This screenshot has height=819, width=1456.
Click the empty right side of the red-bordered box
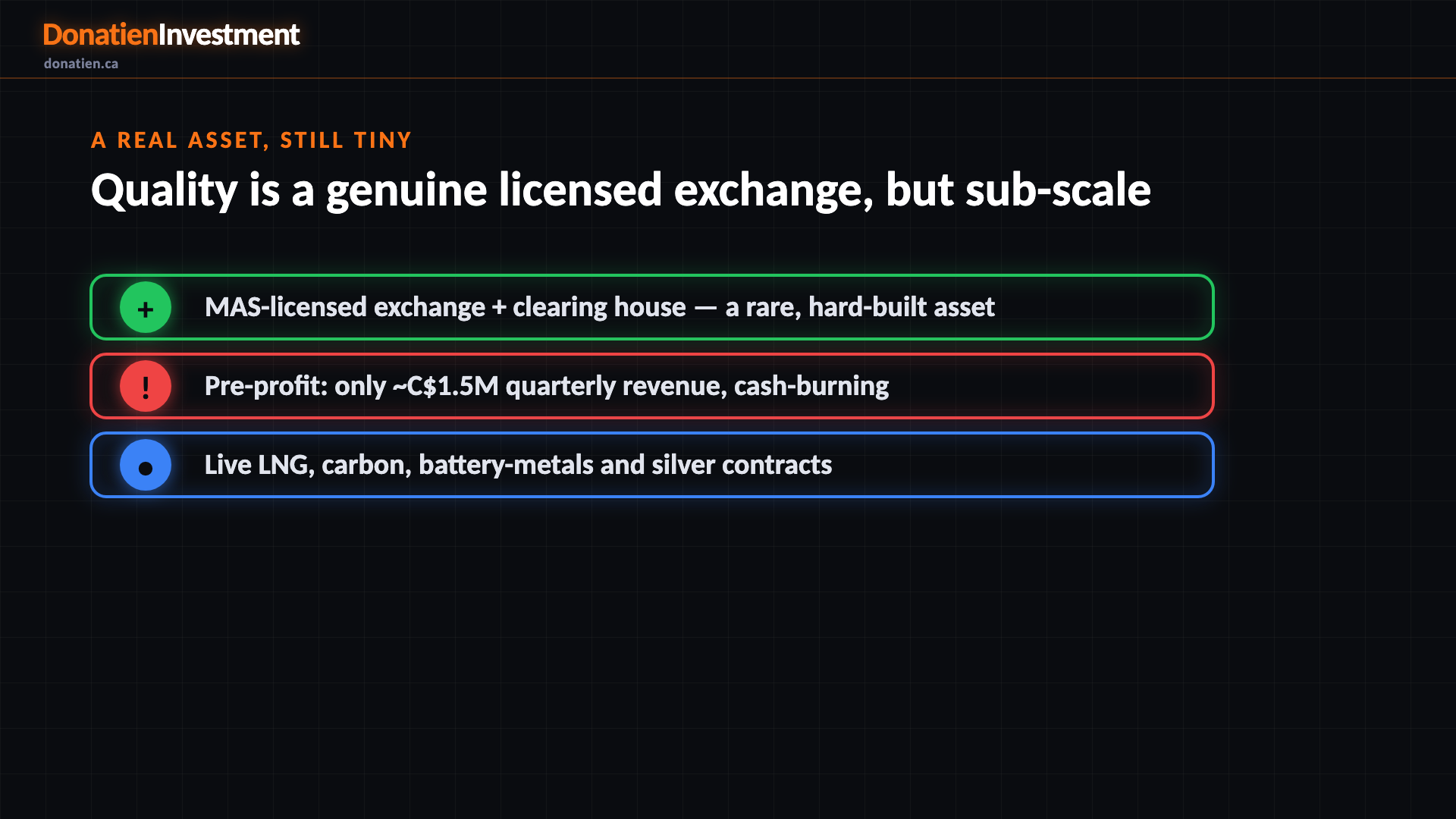coord(1050,386)
